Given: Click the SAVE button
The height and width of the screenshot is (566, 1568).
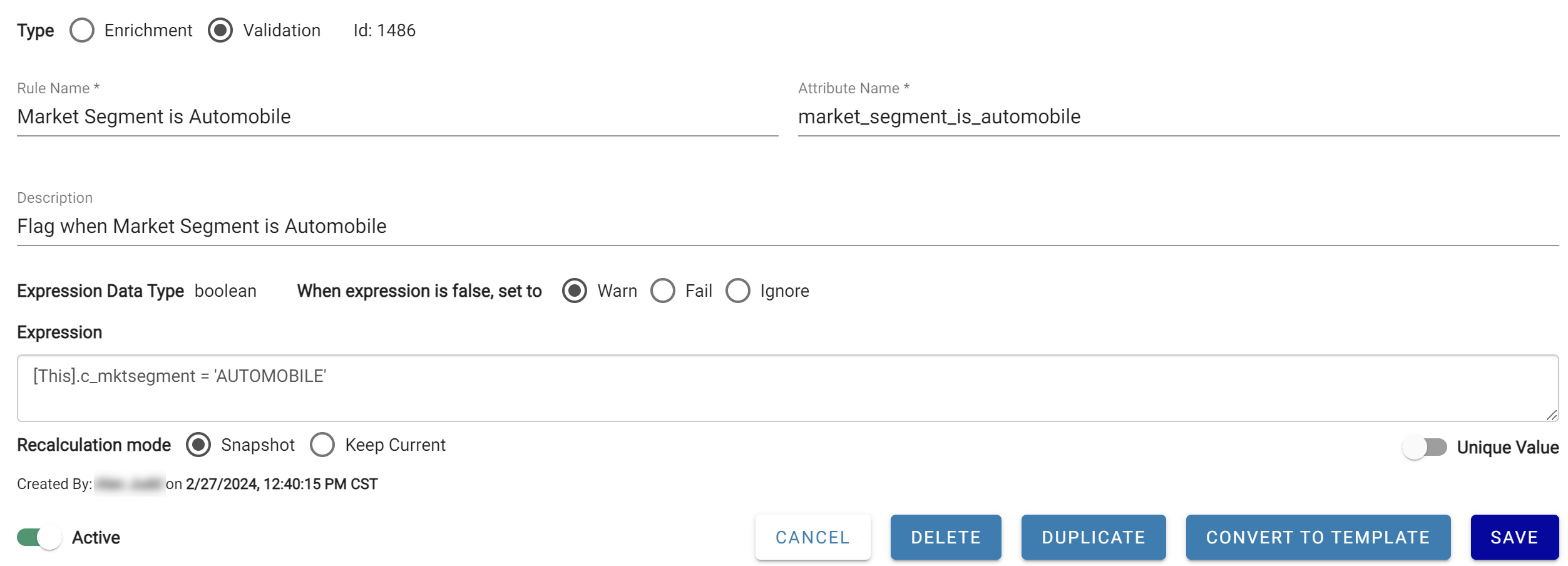Looking at the screenshot, I should (1515, 537).
